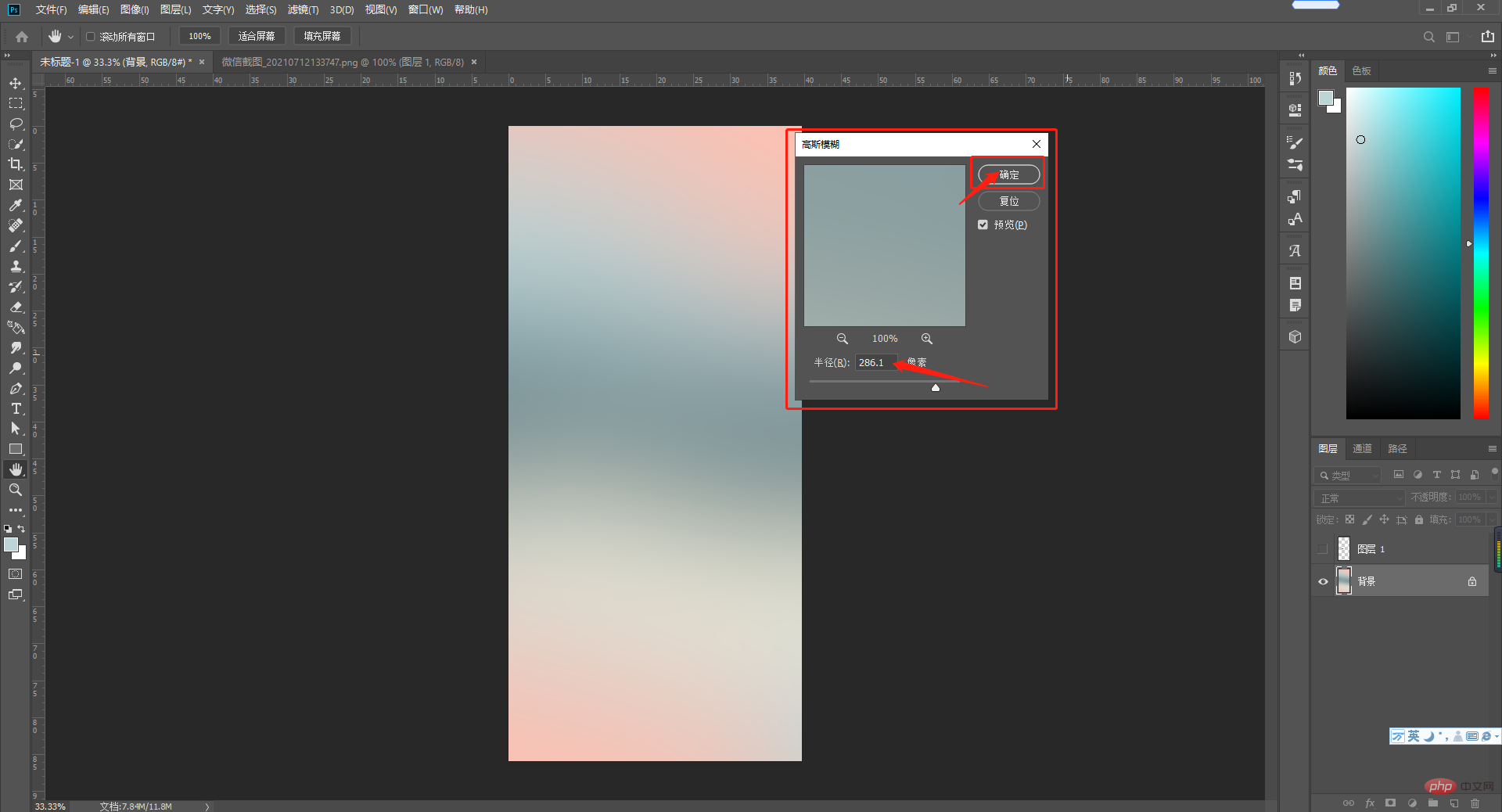The height and width of the screenshot is (812, 1502).
Task: Toggle the pixel layer filter icon
Action: [x=1399, y=475]
